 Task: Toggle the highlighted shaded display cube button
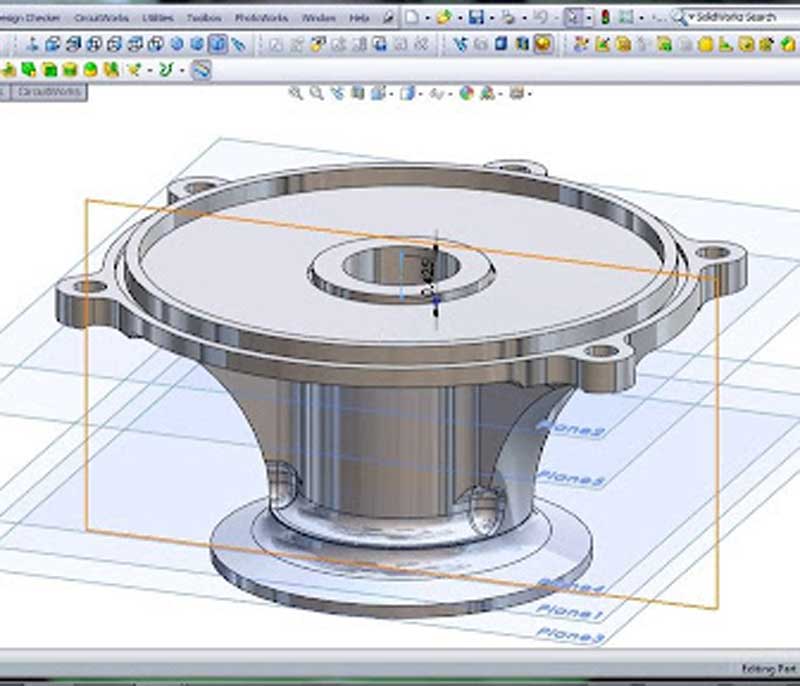(217, 44)
